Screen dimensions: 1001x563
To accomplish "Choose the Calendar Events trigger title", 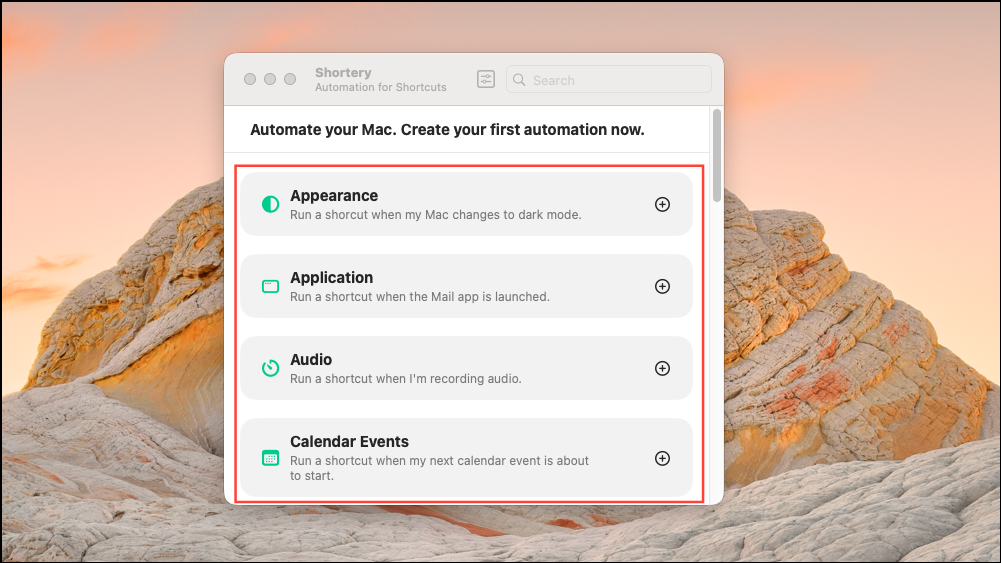I will click(x=349, y=442).
